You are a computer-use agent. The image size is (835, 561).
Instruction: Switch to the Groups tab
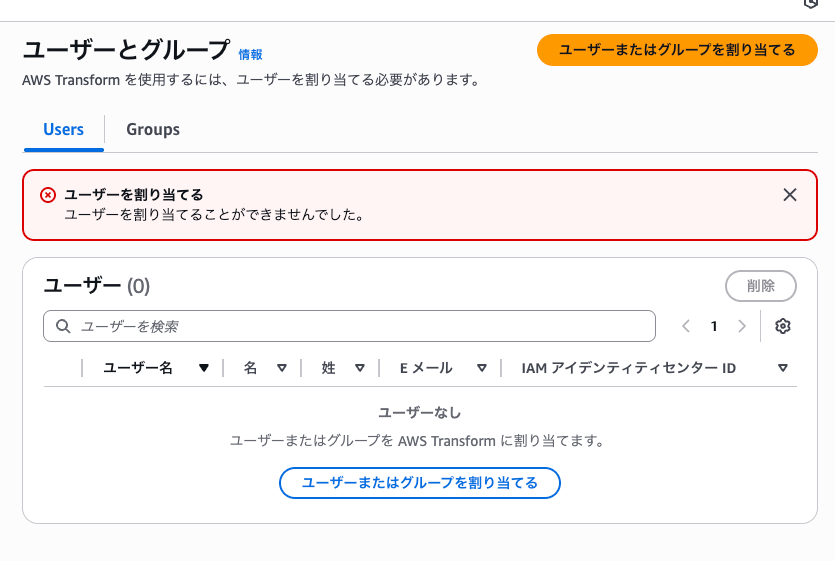click(x=153, y=129)
